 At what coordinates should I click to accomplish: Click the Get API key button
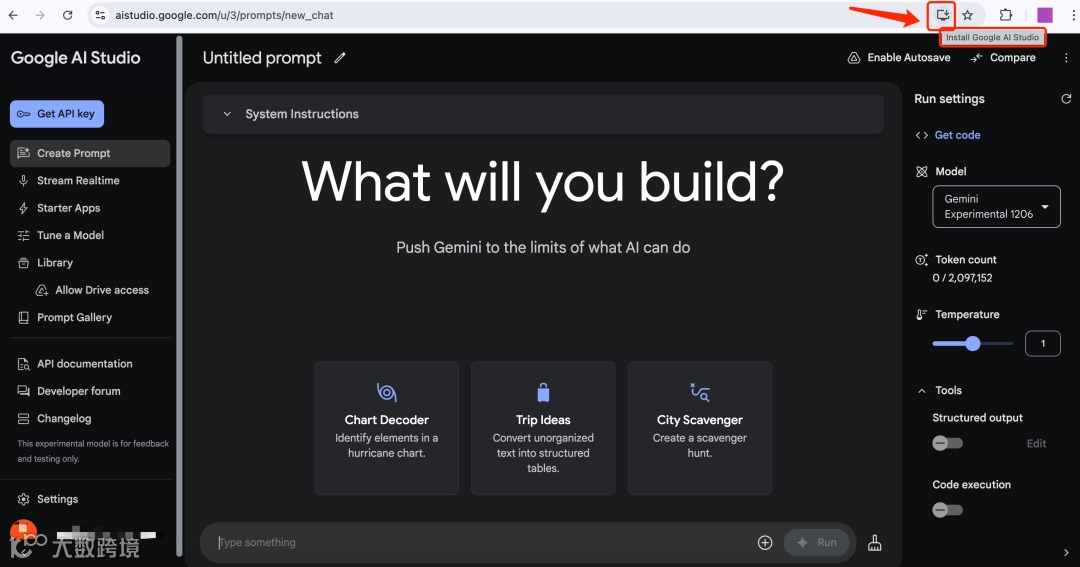56,114
